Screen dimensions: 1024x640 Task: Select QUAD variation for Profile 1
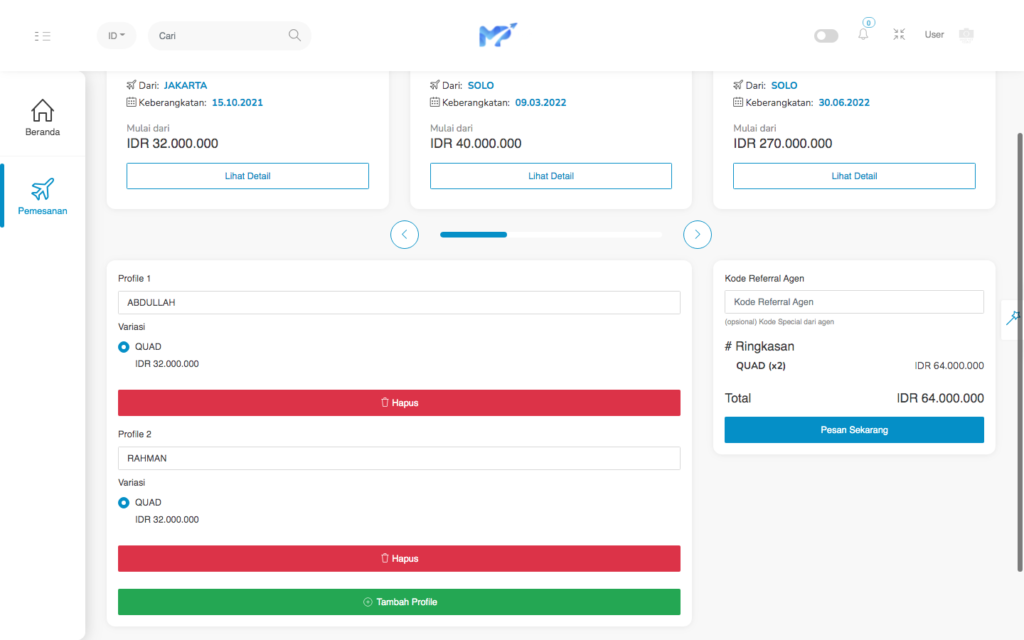coord(124,347)
